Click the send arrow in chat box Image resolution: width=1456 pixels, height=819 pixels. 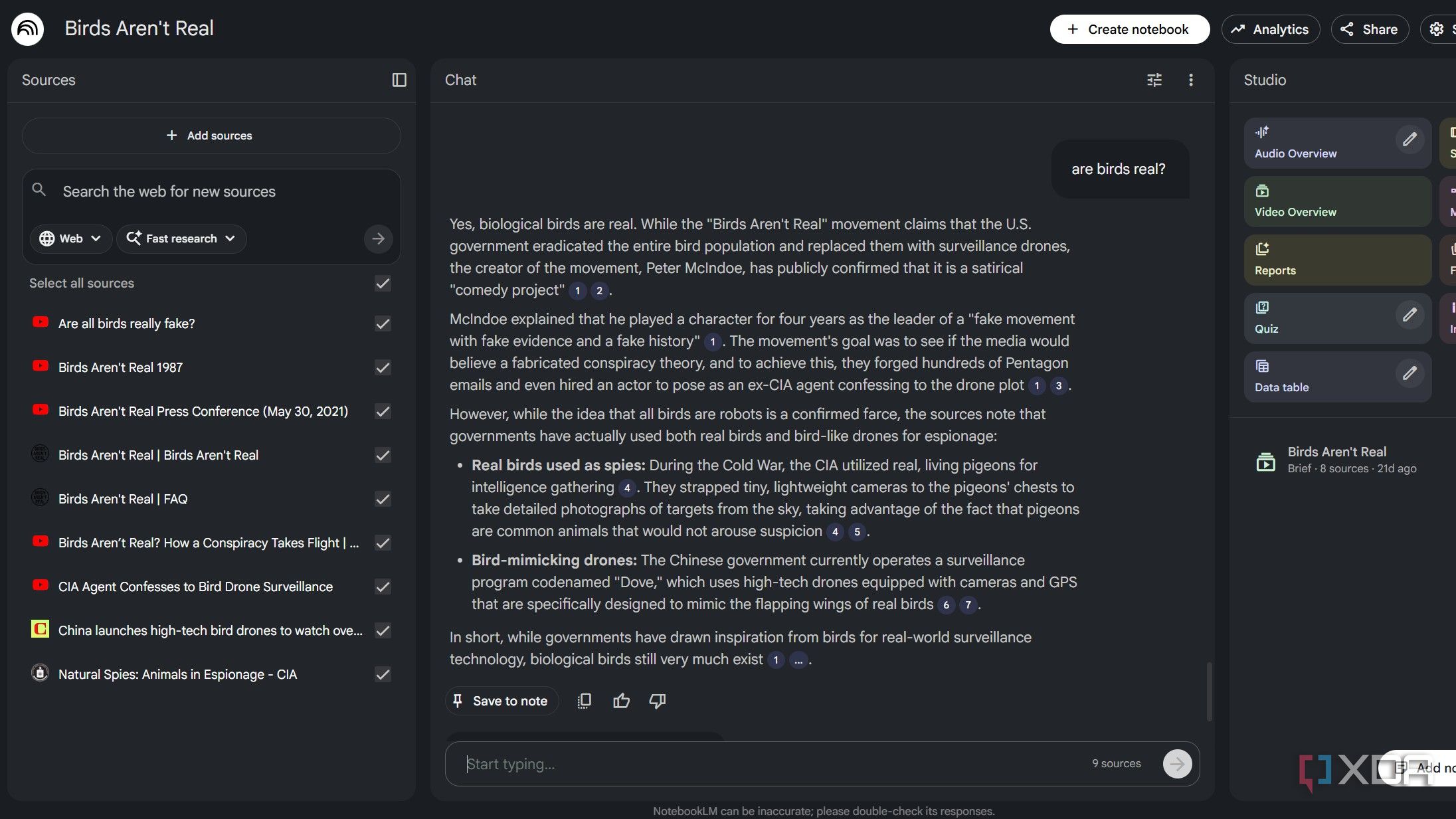[1177, 764]
